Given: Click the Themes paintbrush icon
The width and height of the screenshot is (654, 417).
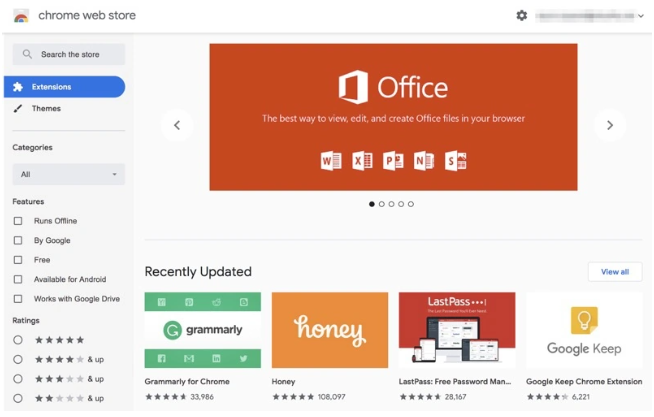Looking at the screenshot, I should (18, 108).
